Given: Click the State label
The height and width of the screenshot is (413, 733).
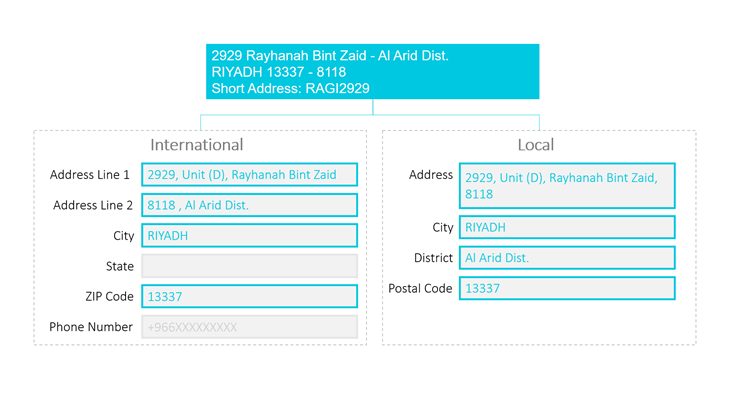Looking at the screenshot, I should (x=119, y=266).
